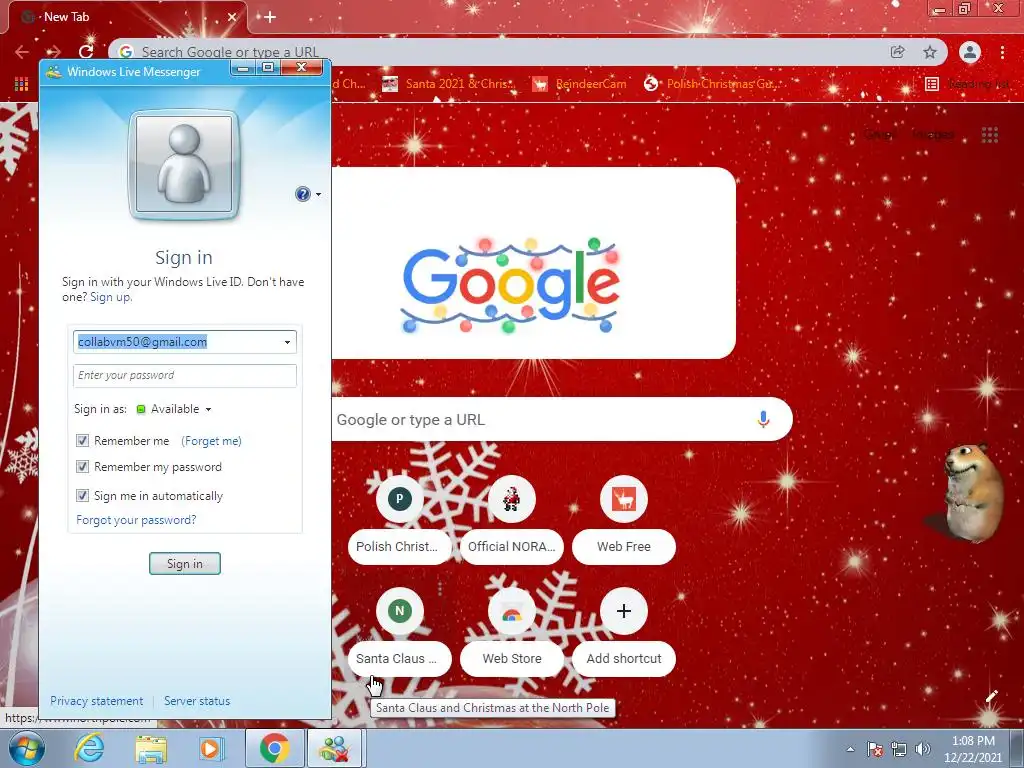Open the ReindeerCam bookmark
The width and height of the screenshot is (1024, 768).
(x=579, y=84)
